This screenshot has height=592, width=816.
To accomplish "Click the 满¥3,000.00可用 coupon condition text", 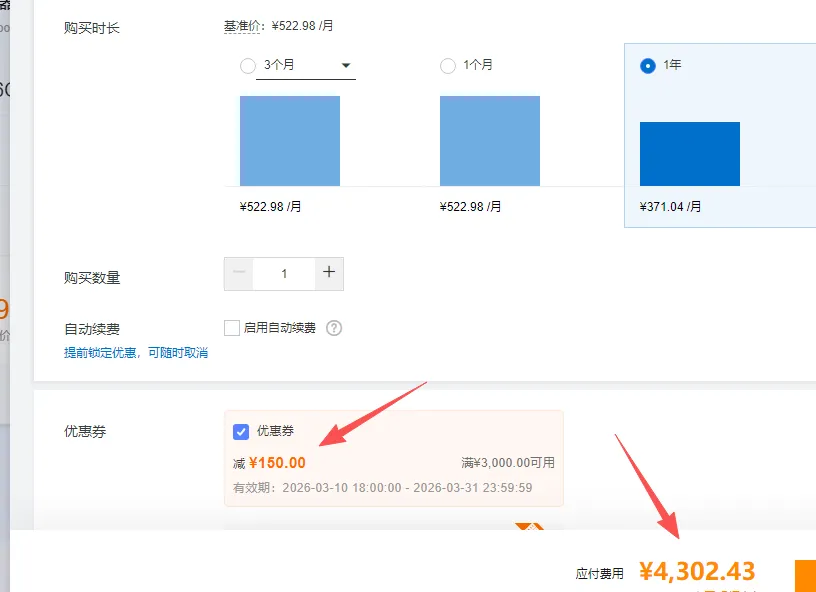I will 508,462.
